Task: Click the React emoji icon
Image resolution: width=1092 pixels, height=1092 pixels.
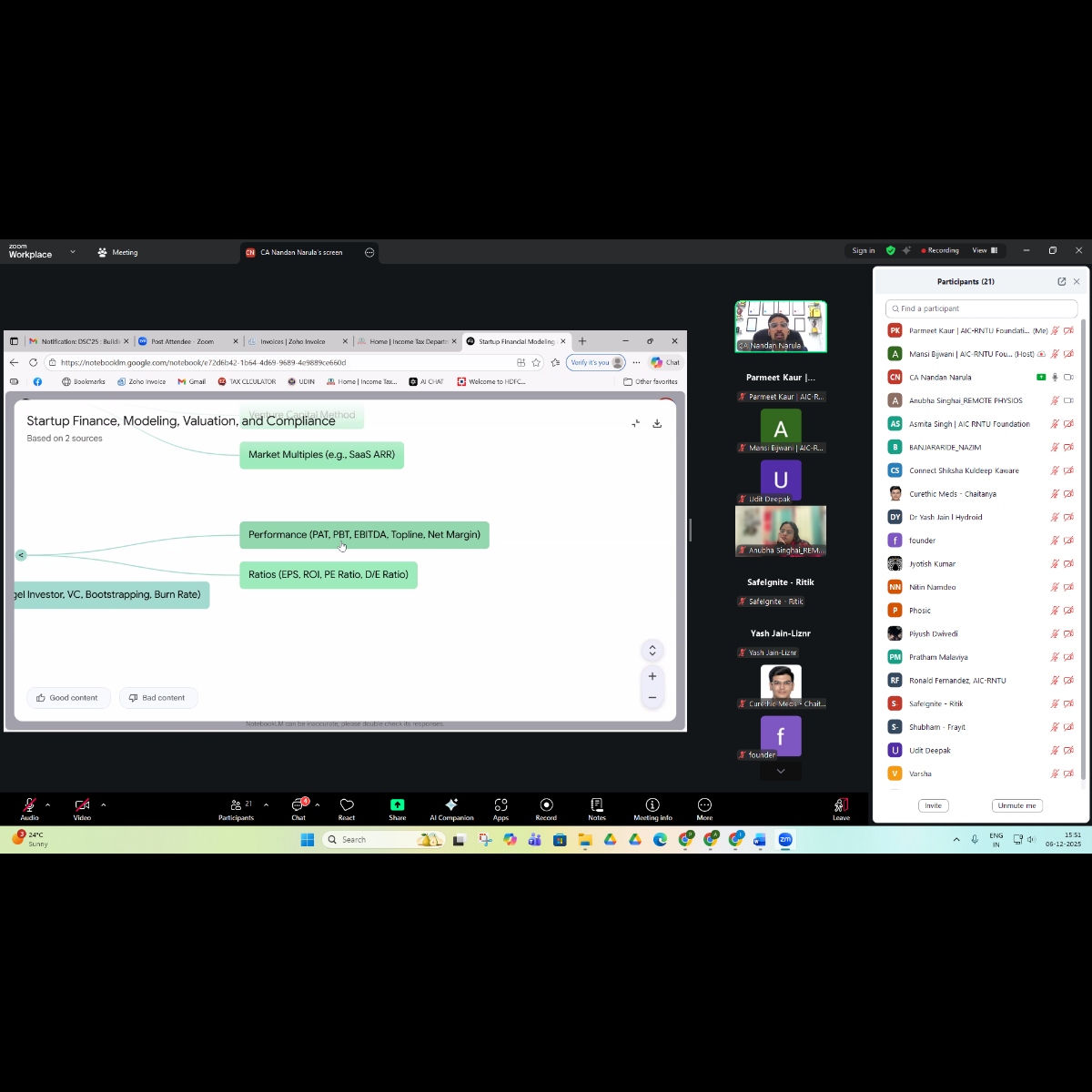Action: pos(347,808)
